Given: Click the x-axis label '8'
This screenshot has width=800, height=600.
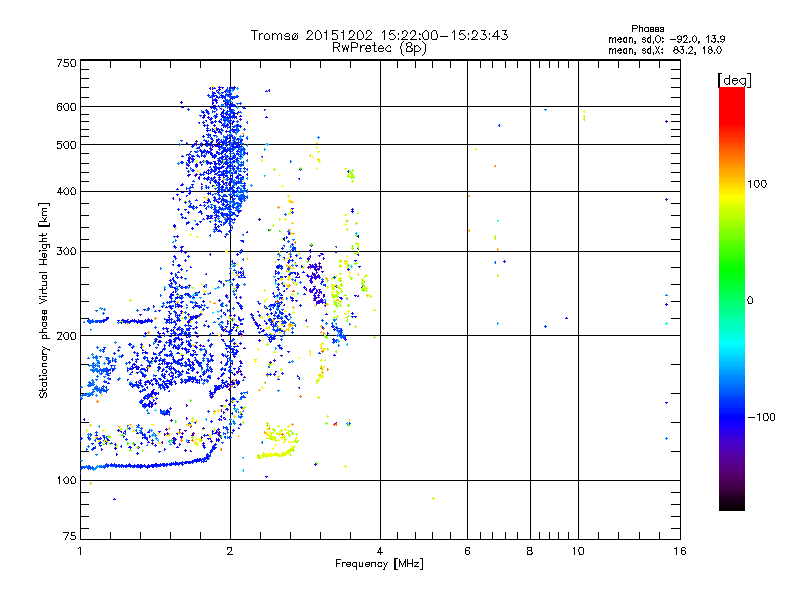Looking at the screenshot, I should point(530,551).
